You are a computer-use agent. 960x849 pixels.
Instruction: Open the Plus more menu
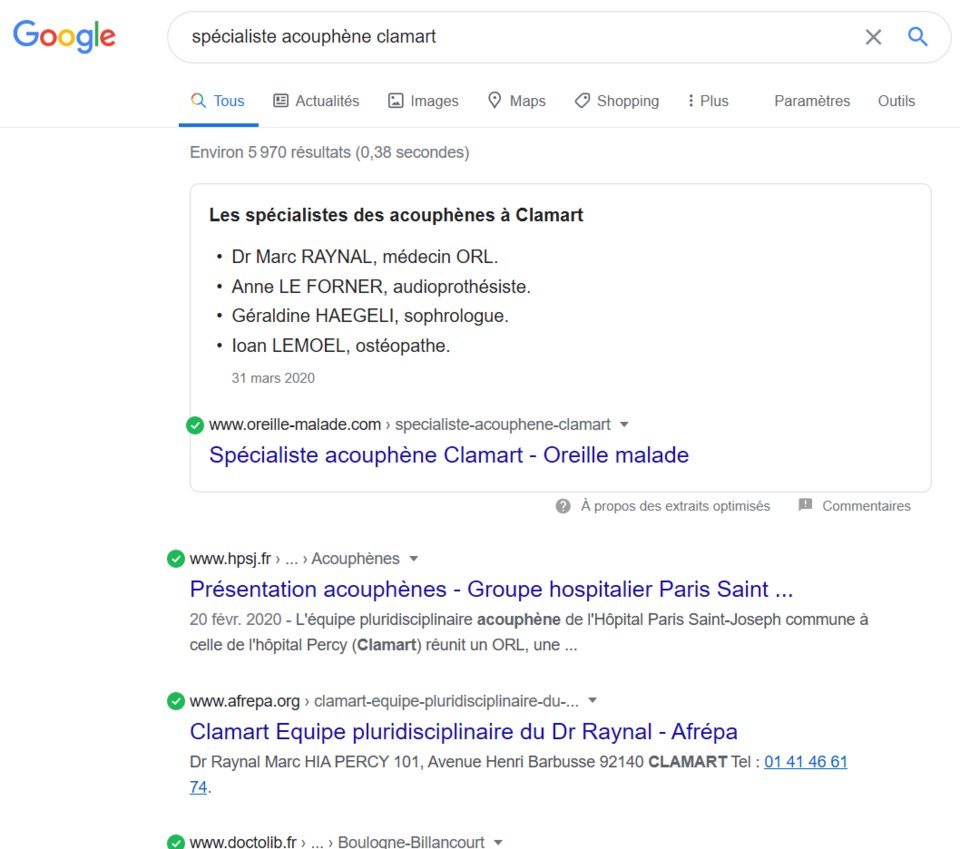(x=708, y=101)
